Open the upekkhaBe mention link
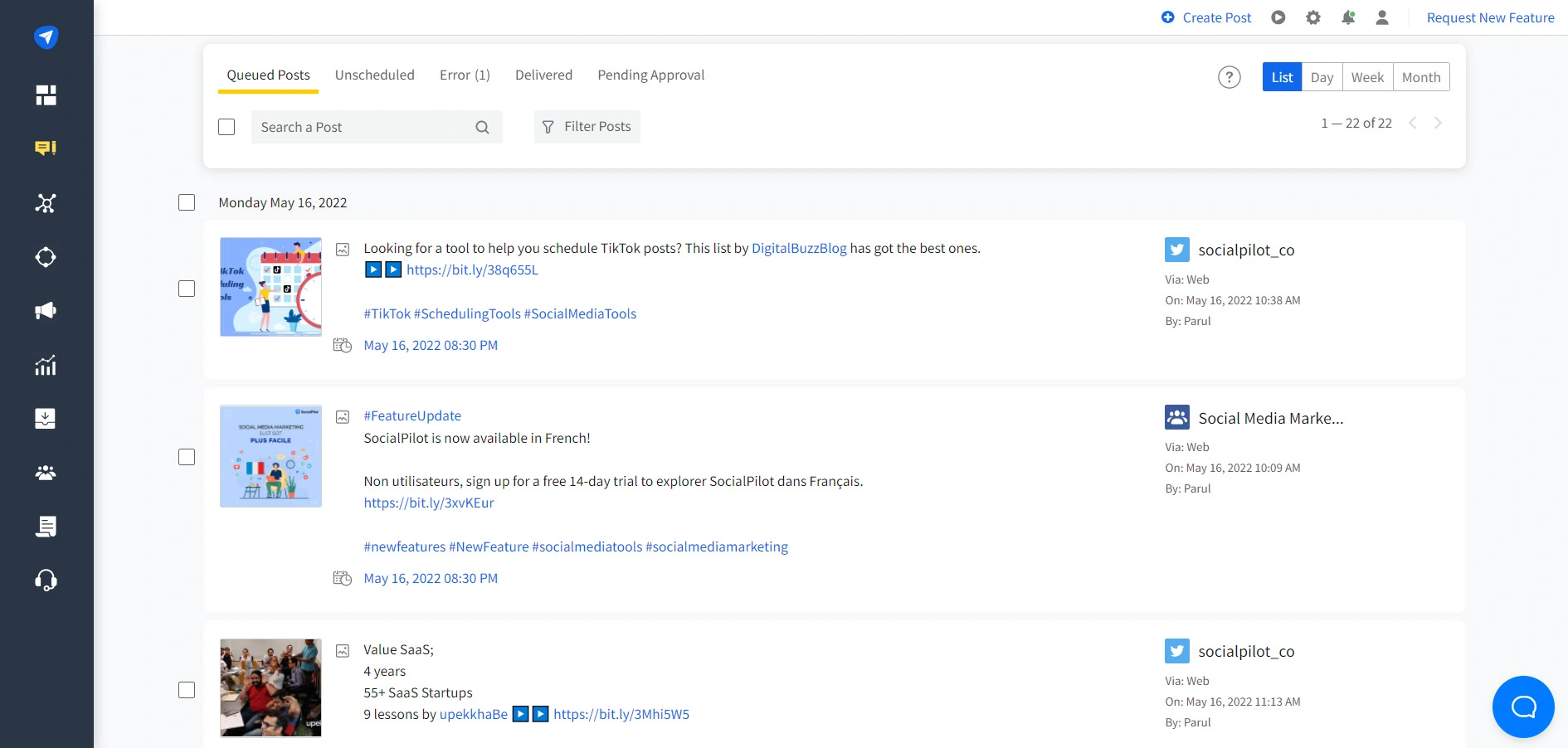The image size is (1568, 748). click(x=473, y=714)
